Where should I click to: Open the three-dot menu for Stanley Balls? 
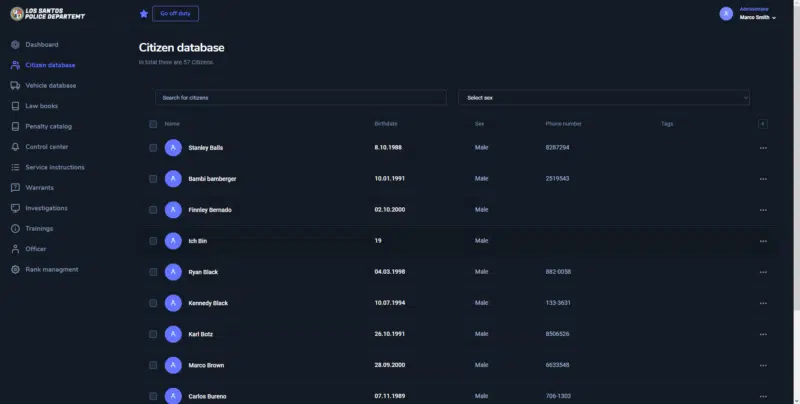click(x=763, y=148)
